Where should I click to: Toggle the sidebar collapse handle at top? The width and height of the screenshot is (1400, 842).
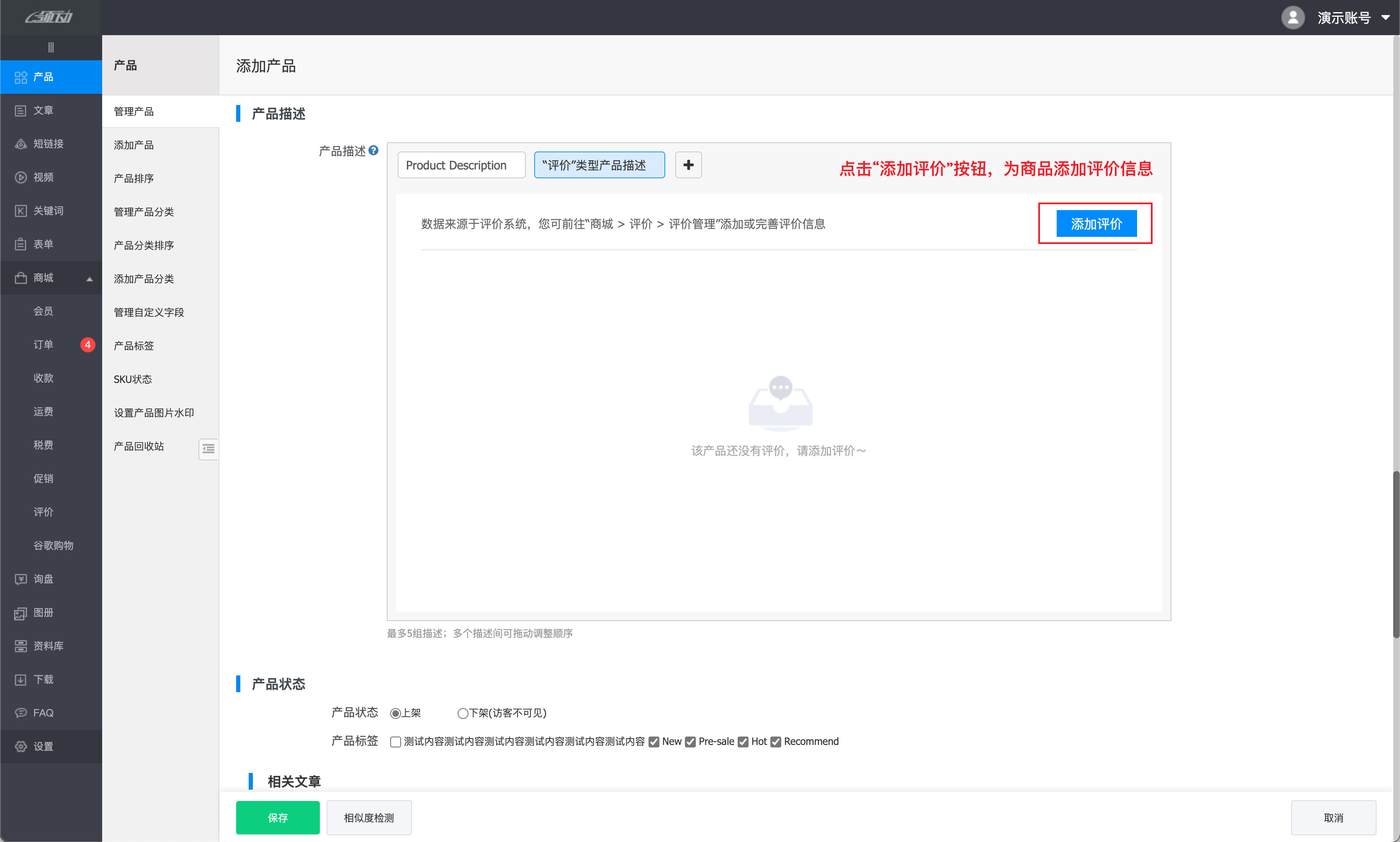(x=51, y=47)
